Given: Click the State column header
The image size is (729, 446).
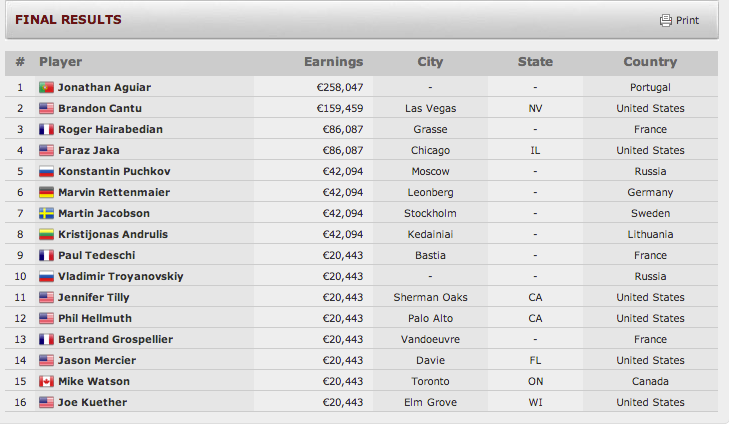Looking at the screenshot, I should 535,62.
